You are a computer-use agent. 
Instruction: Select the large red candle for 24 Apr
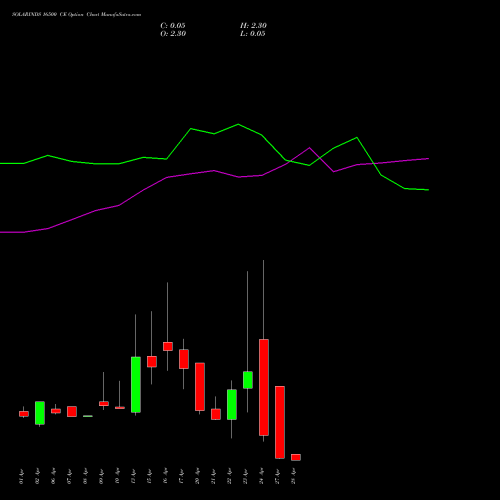click(x=264, y=387)
